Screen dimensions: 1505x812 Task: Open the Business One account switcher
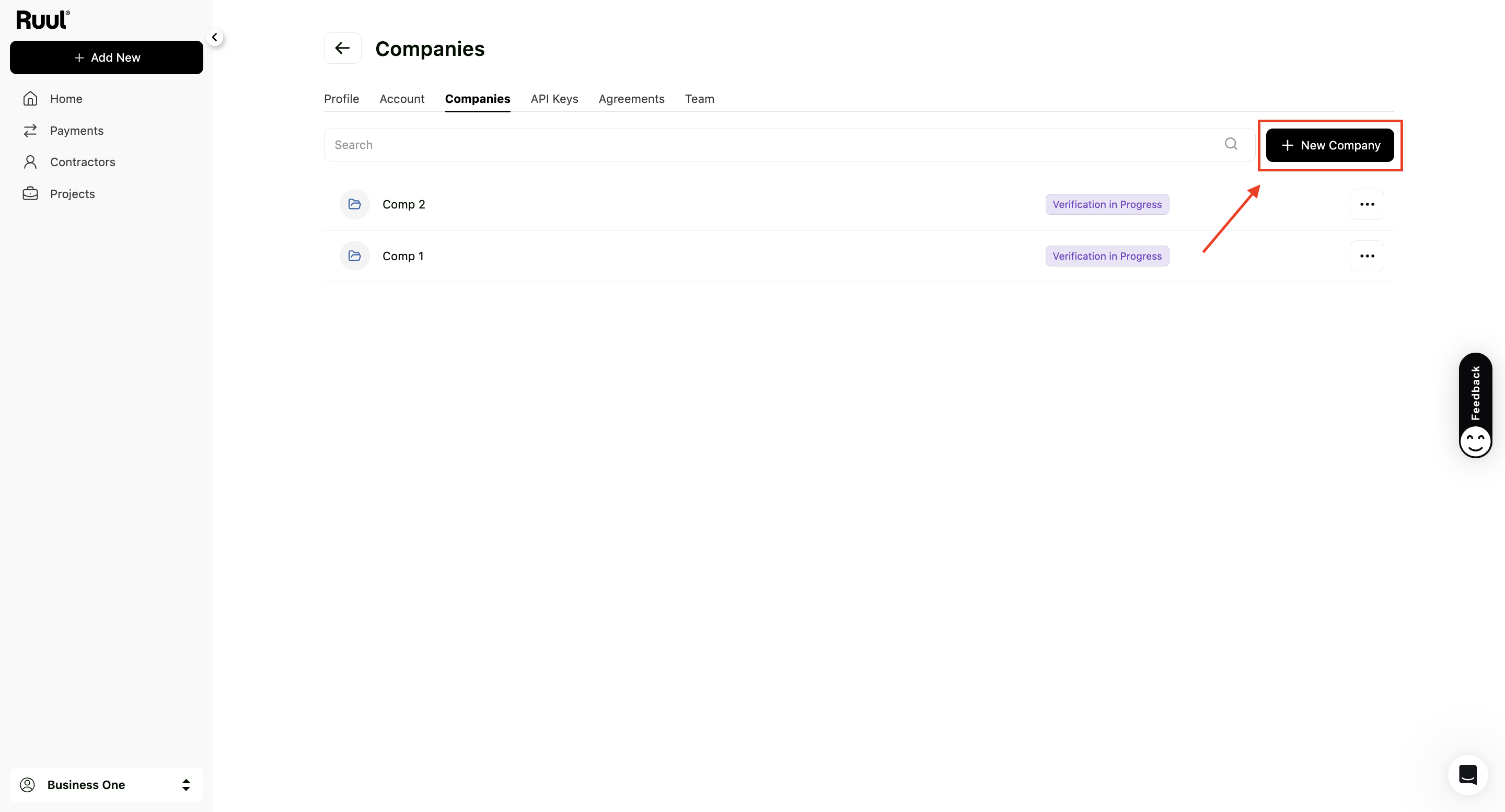coord(106,784)
